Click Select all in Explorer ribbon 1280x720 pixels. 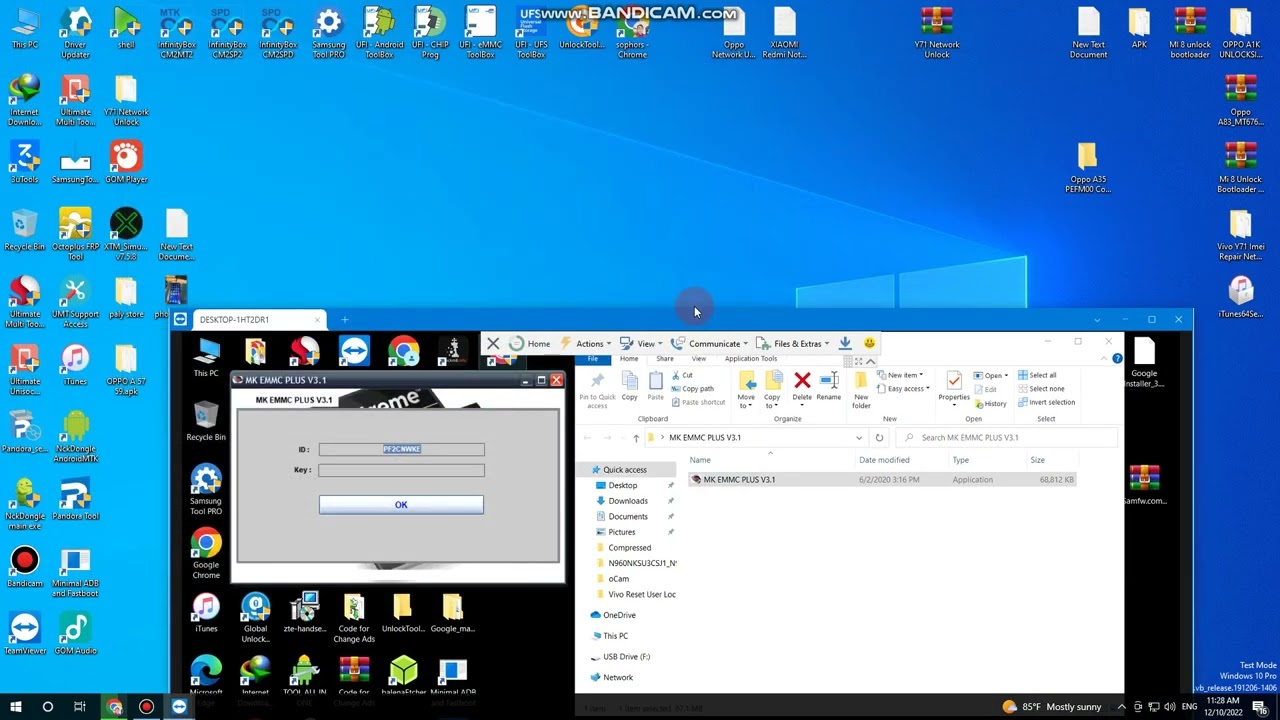coord(1037,375)
